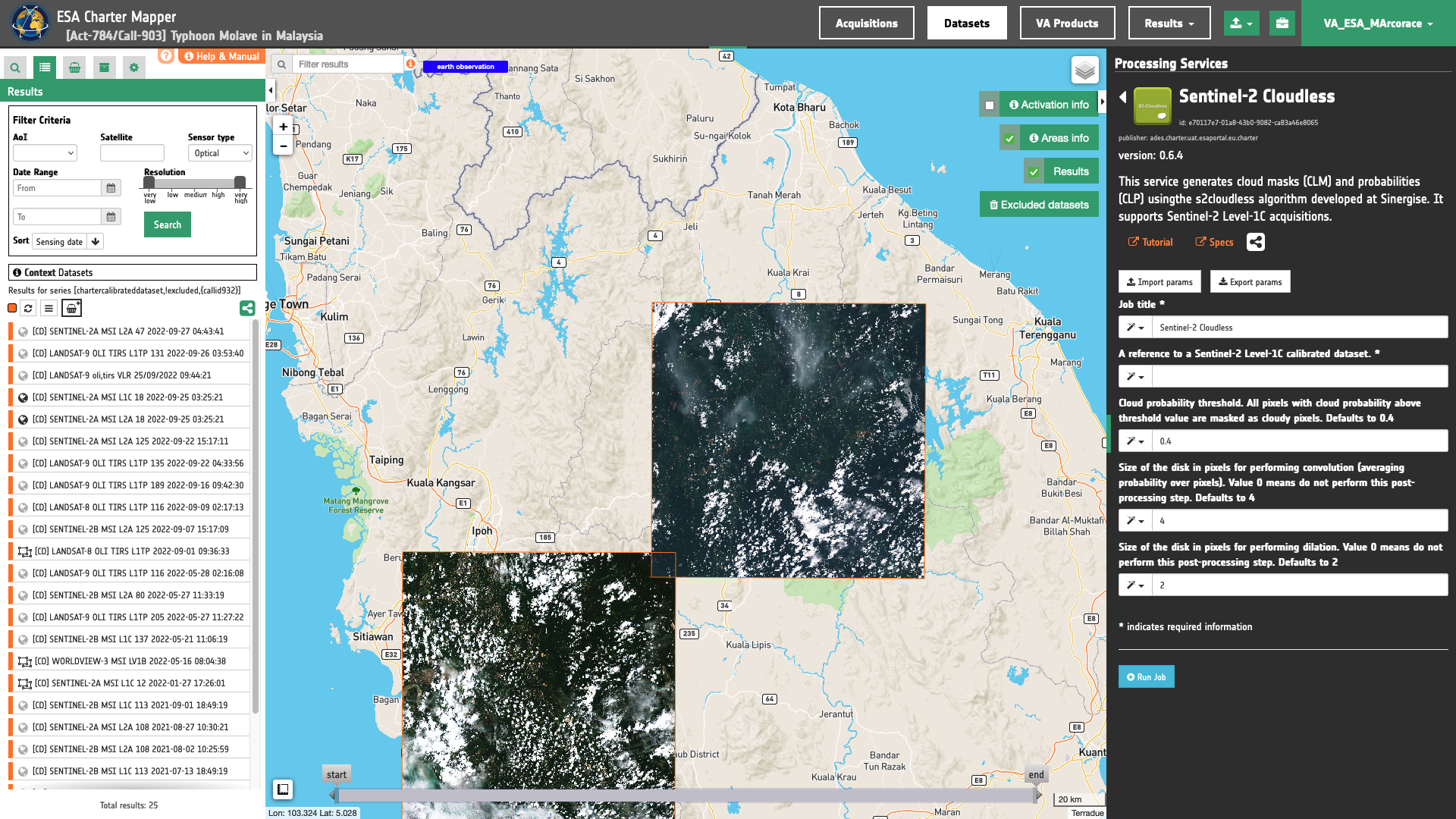This screenshot has height=819, width=1456.
Task: Click the map time slider bar
Action: (x=686, y=795)
